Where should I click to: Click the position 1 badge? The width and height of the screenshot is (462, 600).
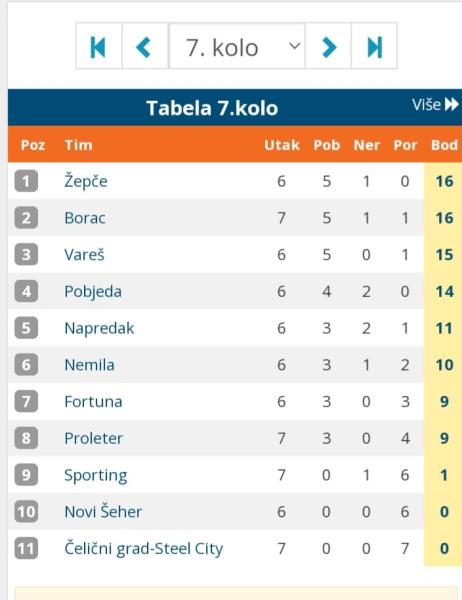[x=26, y=181]
